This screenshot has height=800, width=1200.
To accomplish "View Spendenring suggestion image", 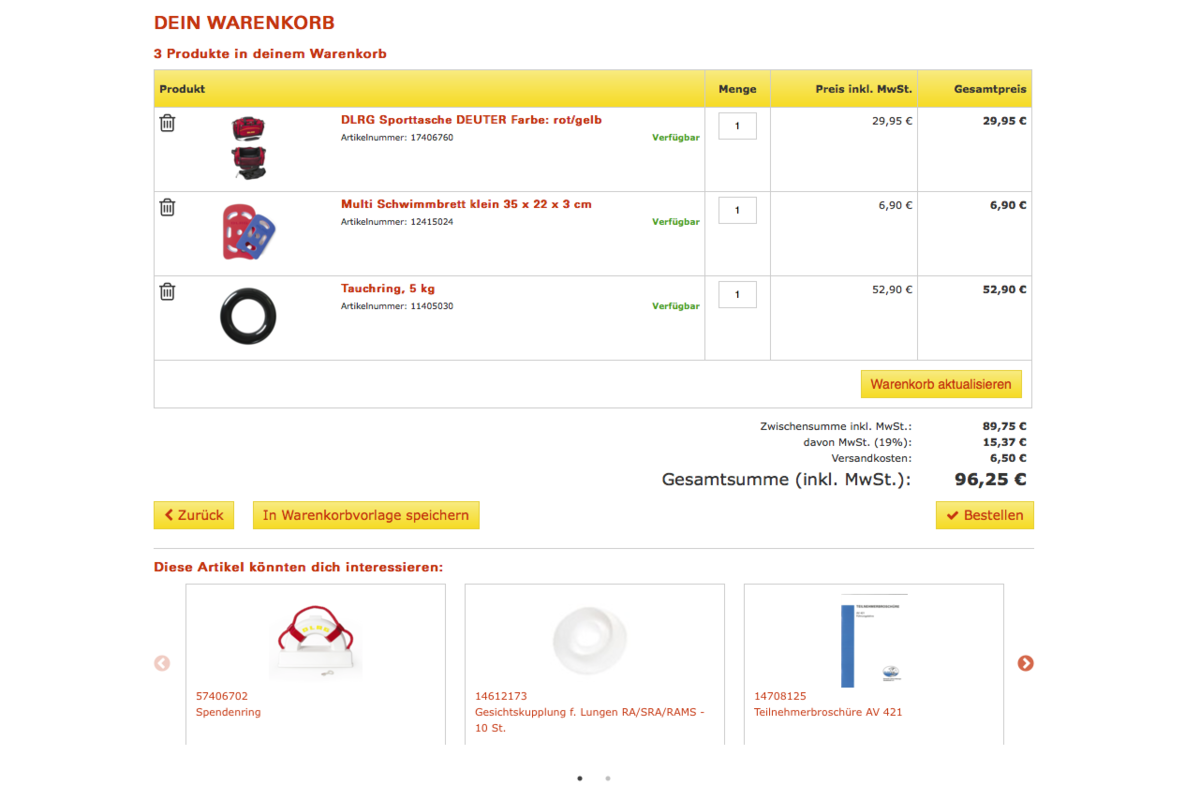I will [316, 642].
